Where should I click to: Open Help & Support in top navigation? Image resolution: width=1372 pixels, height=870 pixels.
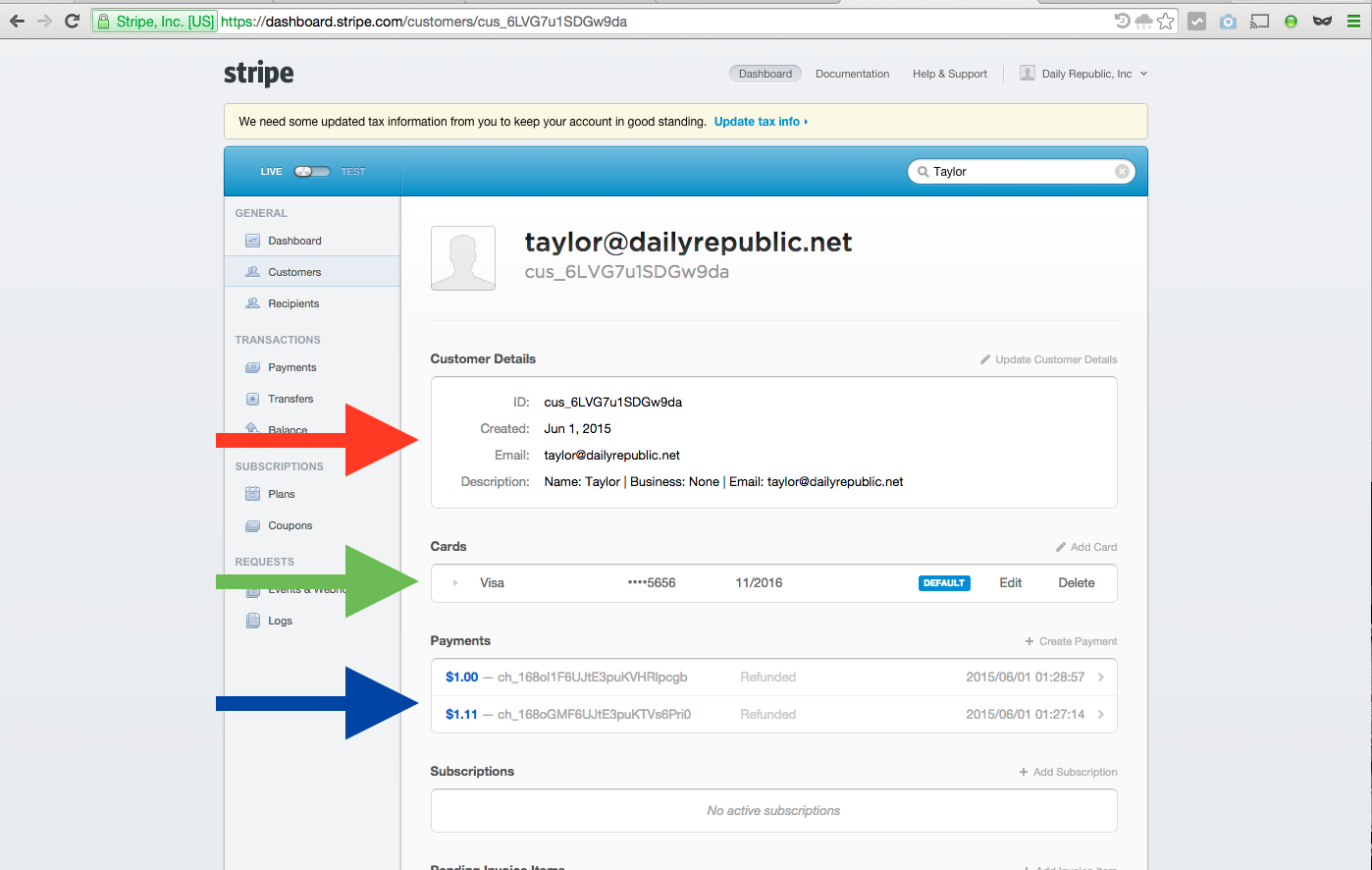pos(949,74)
